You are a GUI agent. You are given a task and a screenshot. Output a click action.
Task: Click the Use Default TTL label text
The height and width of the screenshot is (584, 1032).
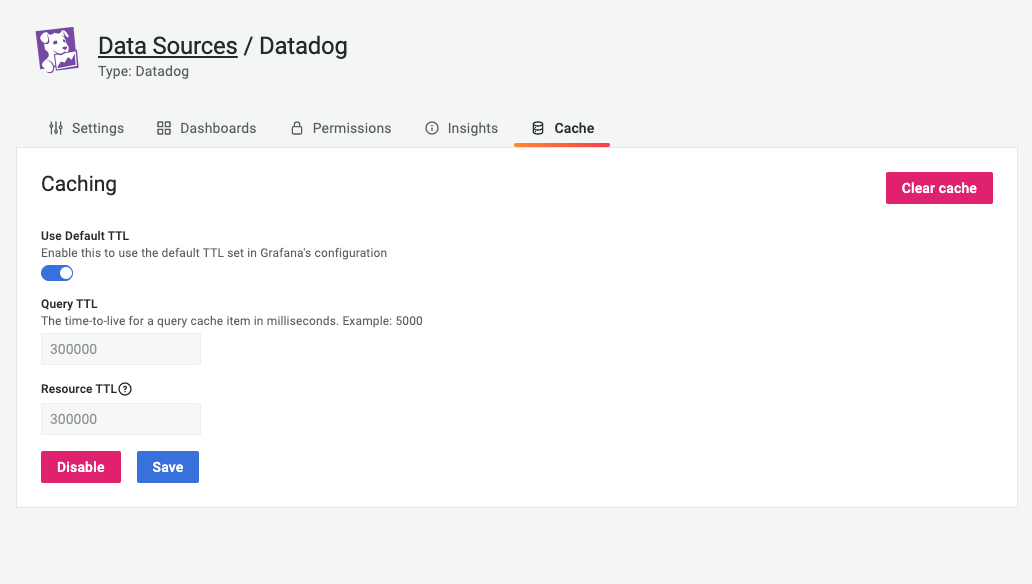[x=85, y=236]
